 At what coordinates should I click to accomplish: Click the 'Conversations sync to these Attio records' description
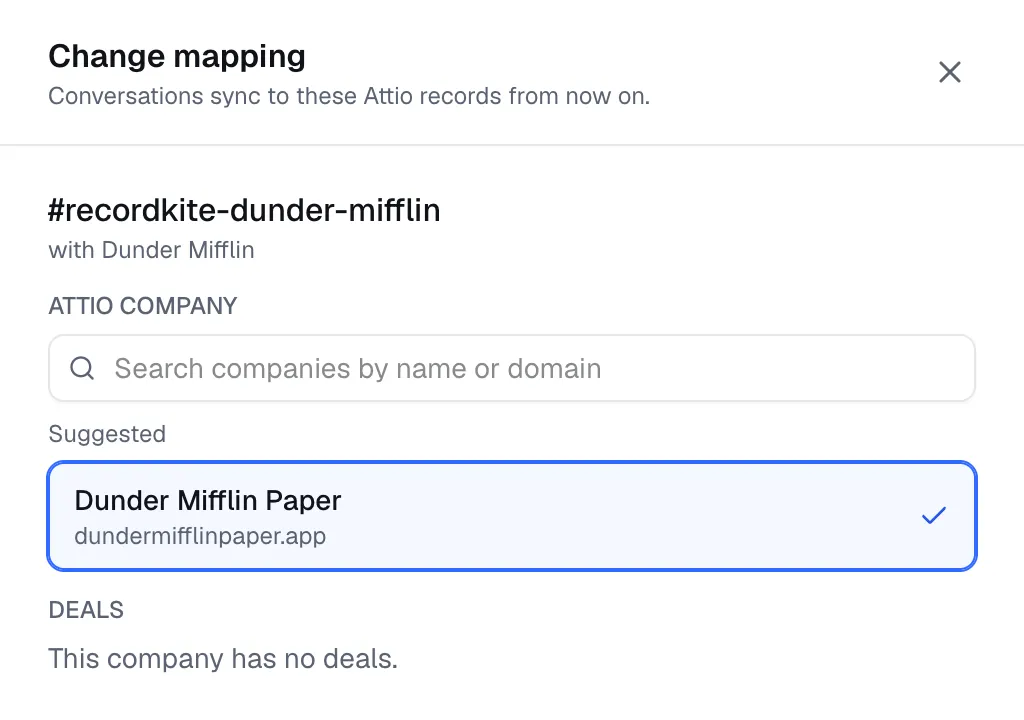point(349,96)
